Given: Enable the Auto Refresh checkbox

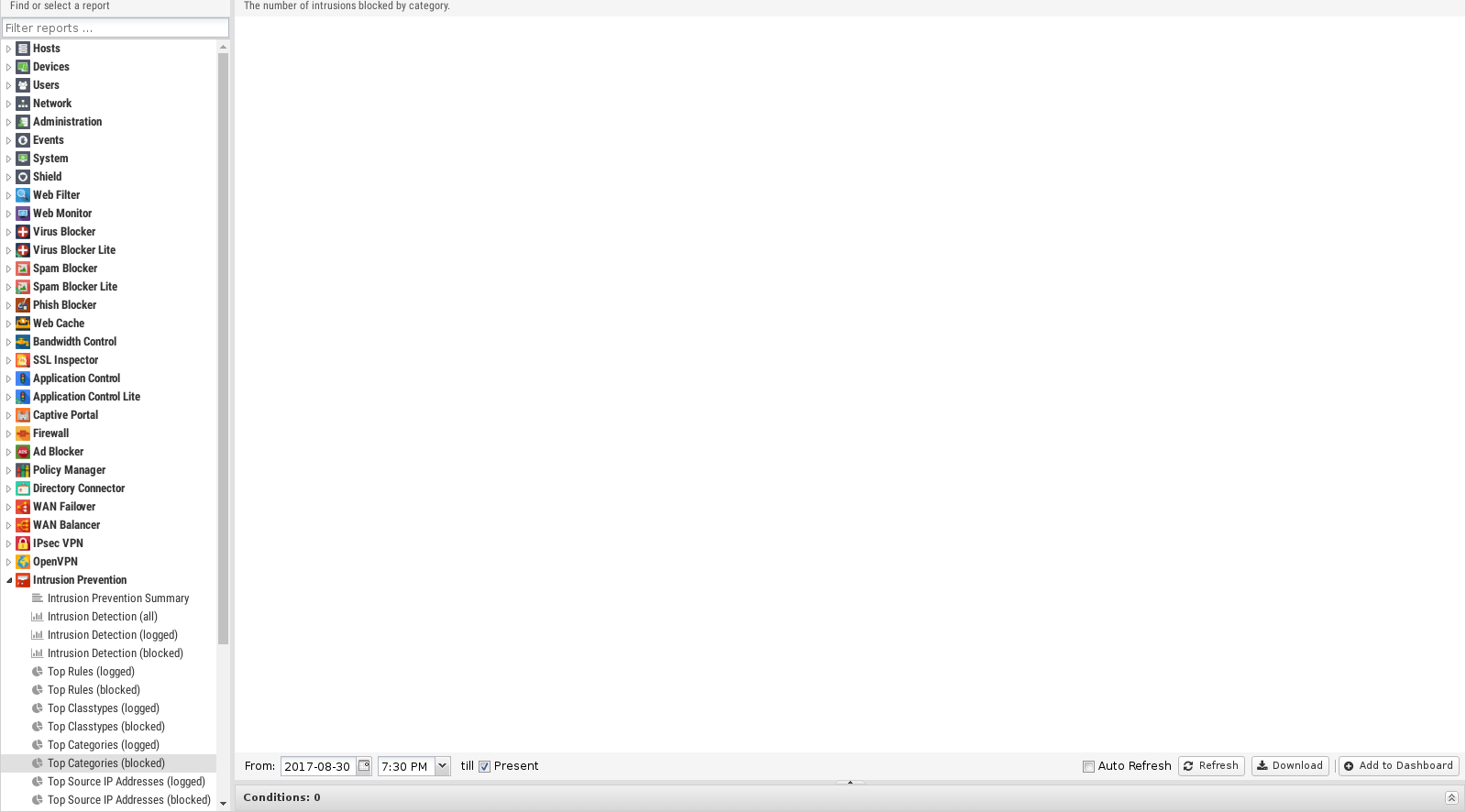Looking at the screenshot, I should pos(1088,766).
